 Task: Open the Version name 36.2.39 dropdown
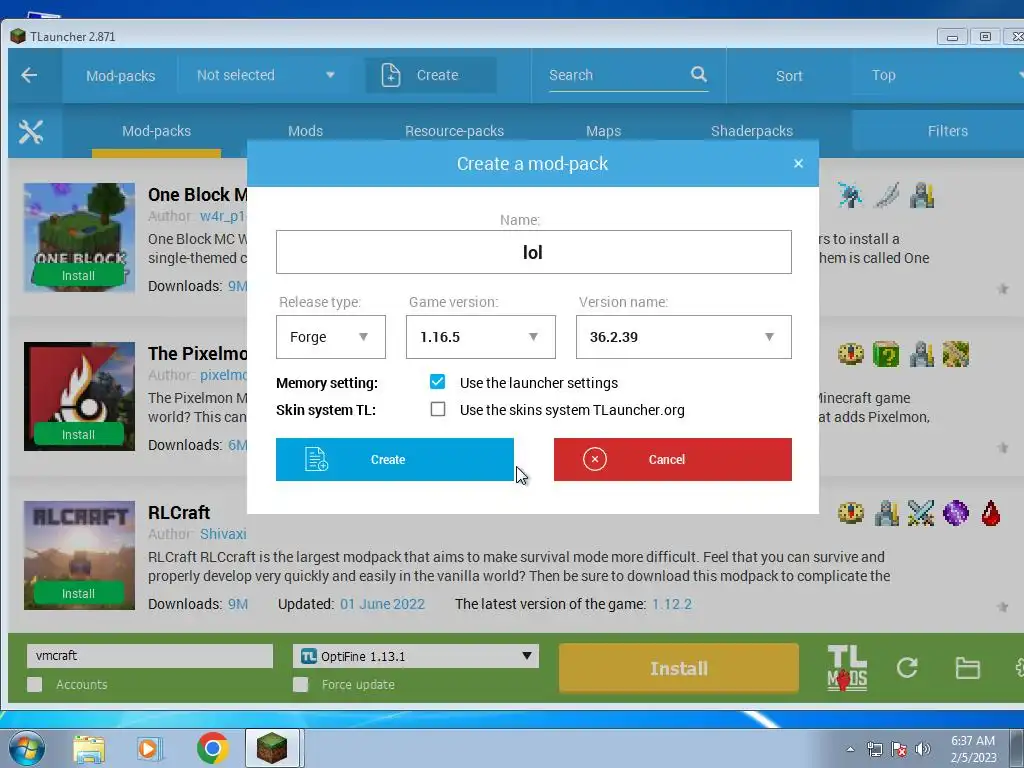[x=684, y=337]
